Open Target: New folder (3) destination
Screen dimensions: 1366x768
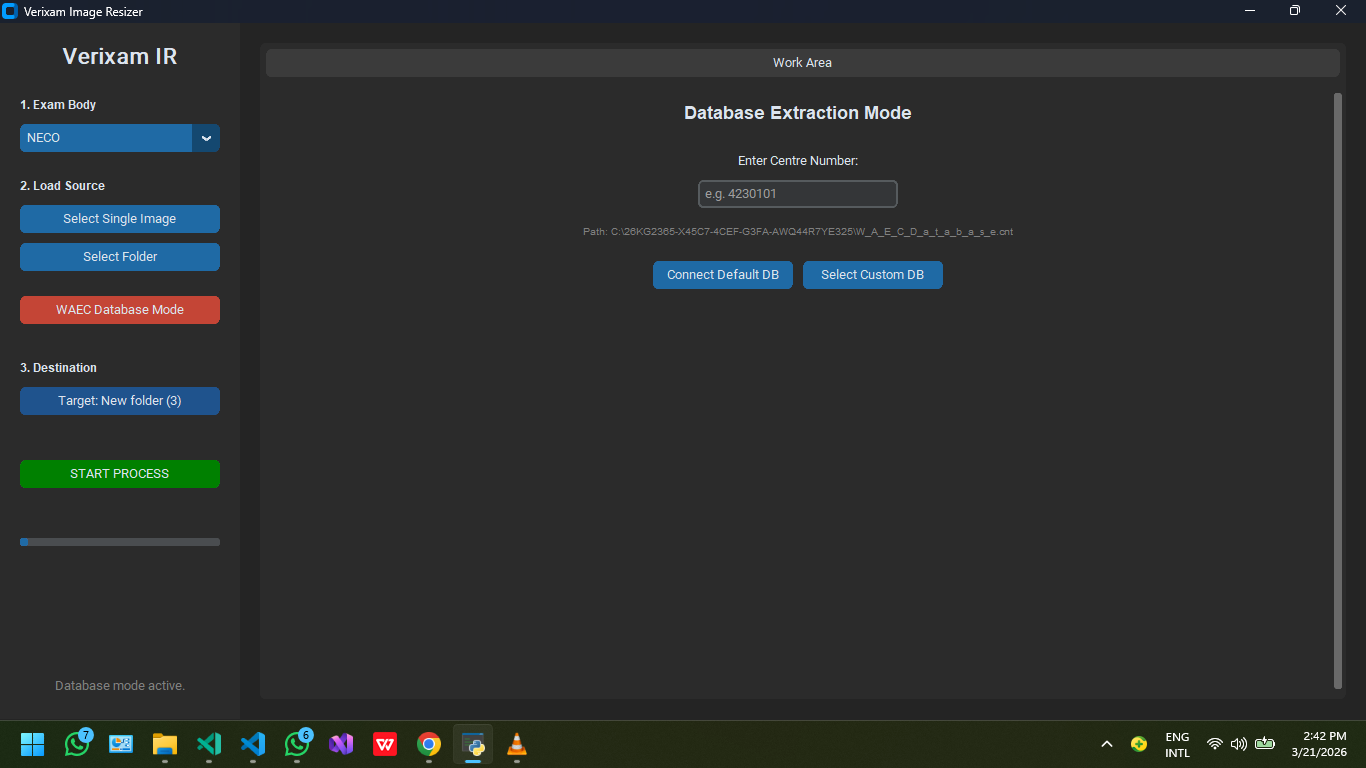[120, 401]
